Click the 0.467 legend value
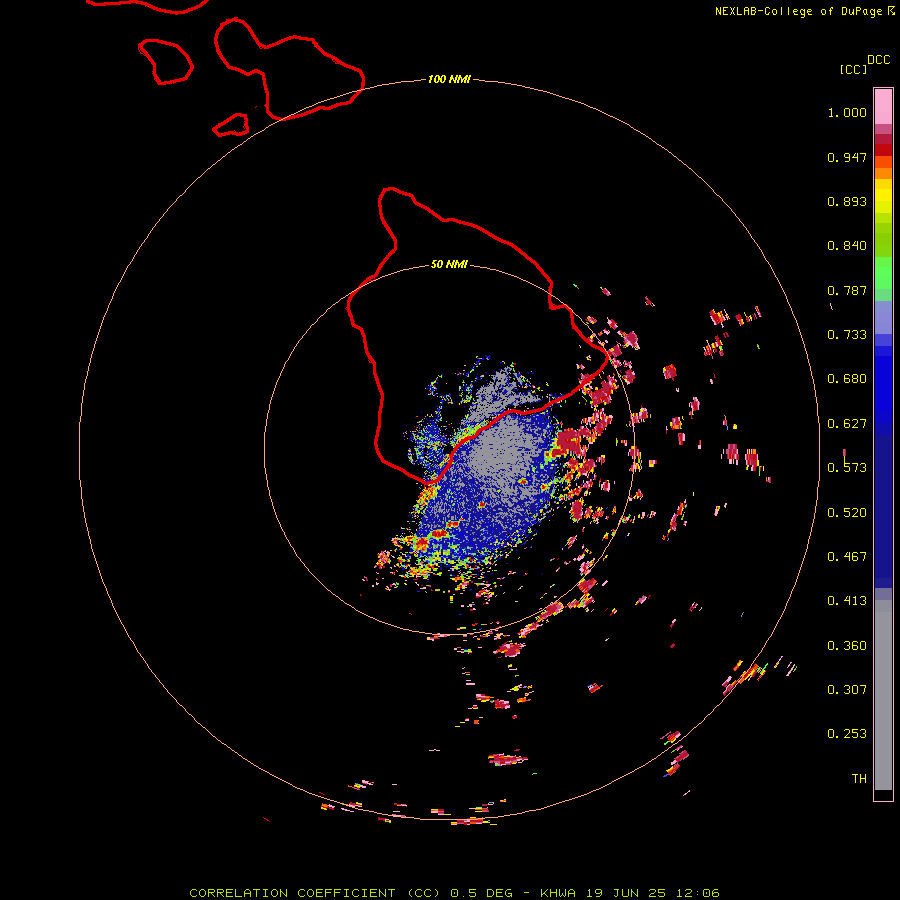 coord(847,557)
